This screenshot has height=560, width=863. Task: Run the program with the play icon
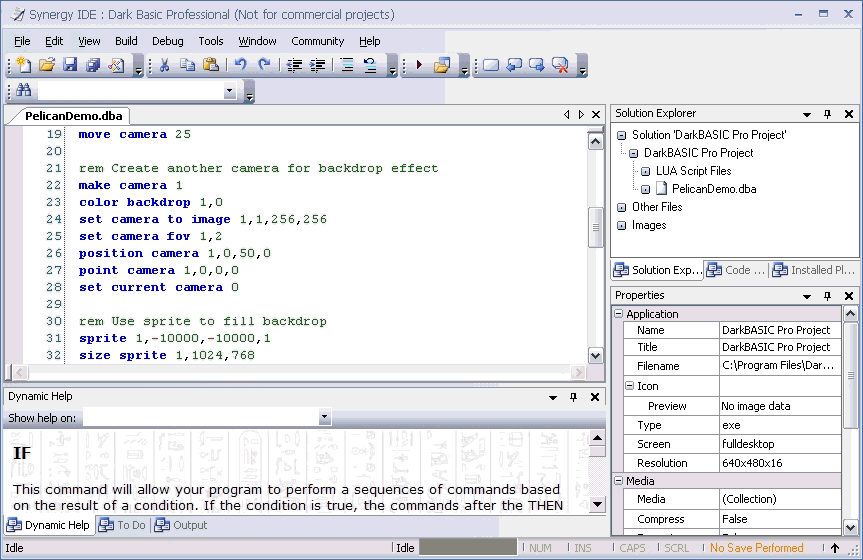point(419,65)
